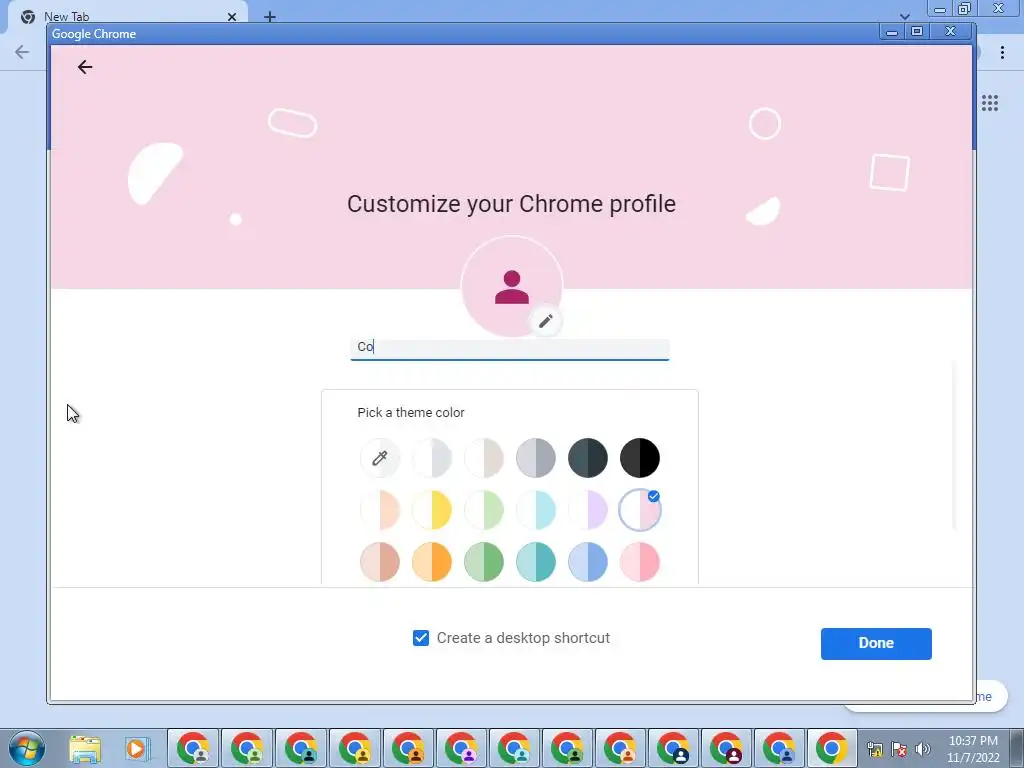Click browser back arrow in background window
1024x768 pixels.
click(x=22, y=52)
